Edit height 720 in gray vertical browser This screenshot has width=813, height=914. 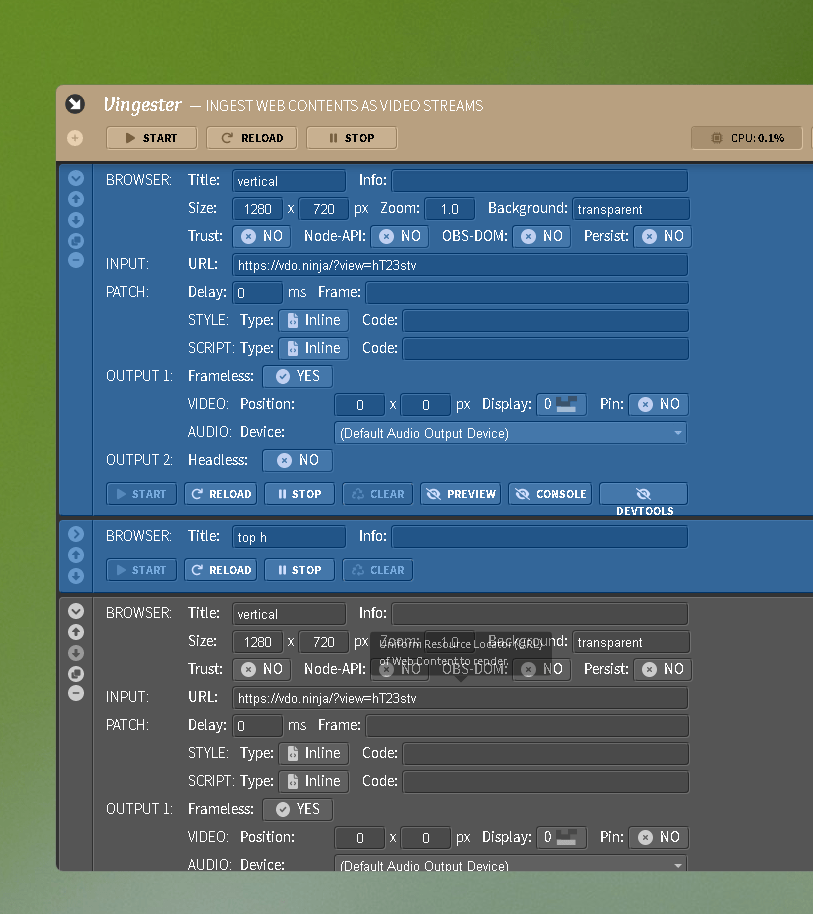point(323,642)
